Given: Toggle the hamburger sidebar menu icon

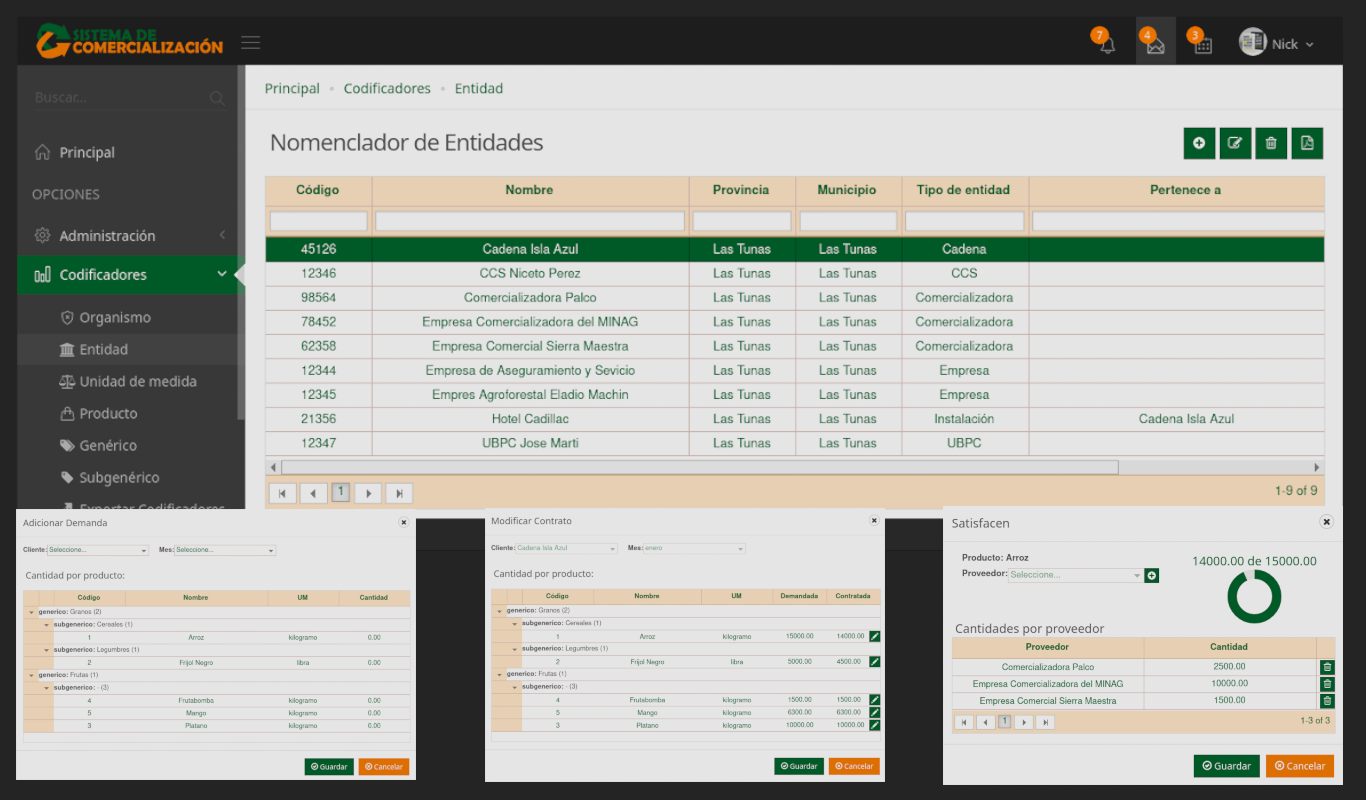Looking at the screenshot, I should pos(250,43).
